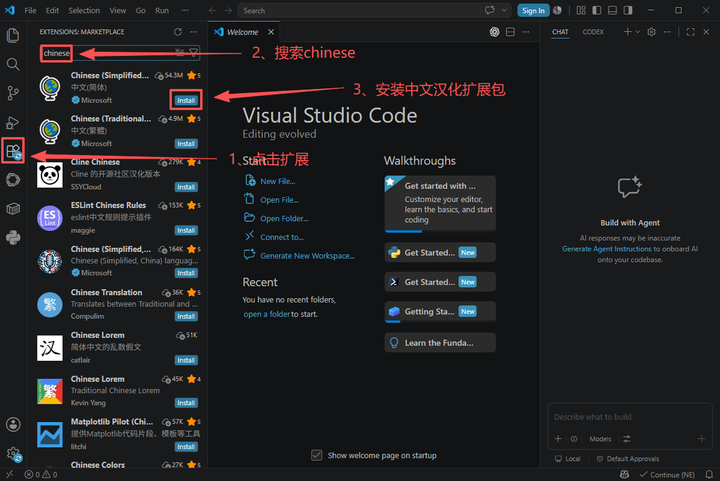The image size is (720, 481).
Task: Switch to the CODEX tab
Action: [593, 32]
